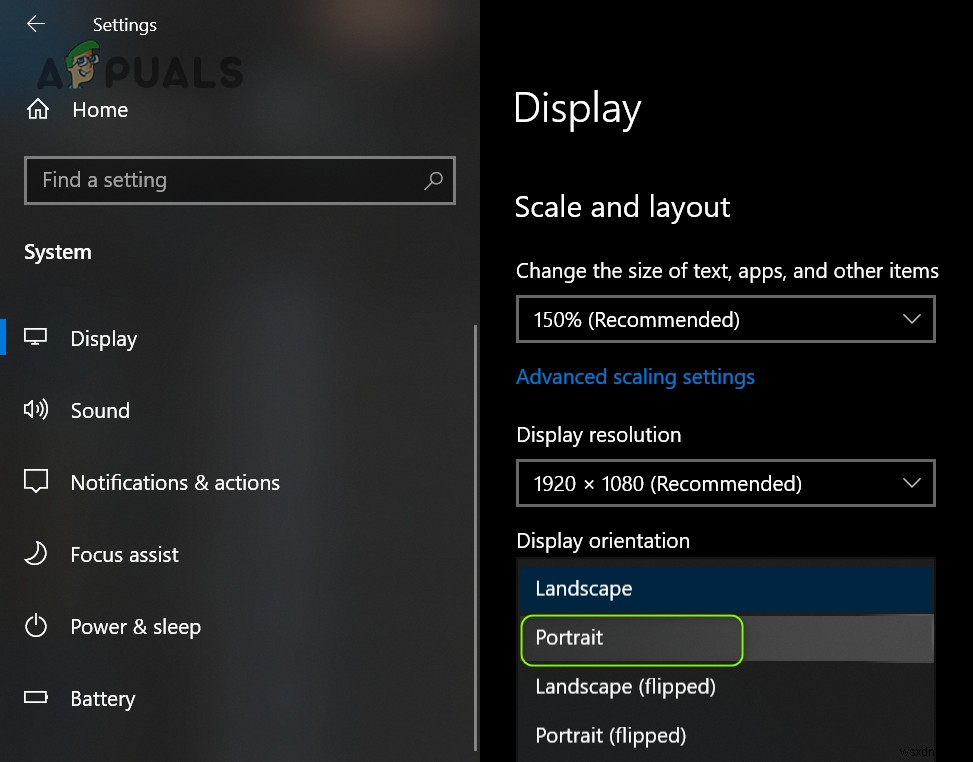This screenshot has width=973, height=762.
Task: Expand the 150% scale dropdown arrow
Action: point(911,320)
